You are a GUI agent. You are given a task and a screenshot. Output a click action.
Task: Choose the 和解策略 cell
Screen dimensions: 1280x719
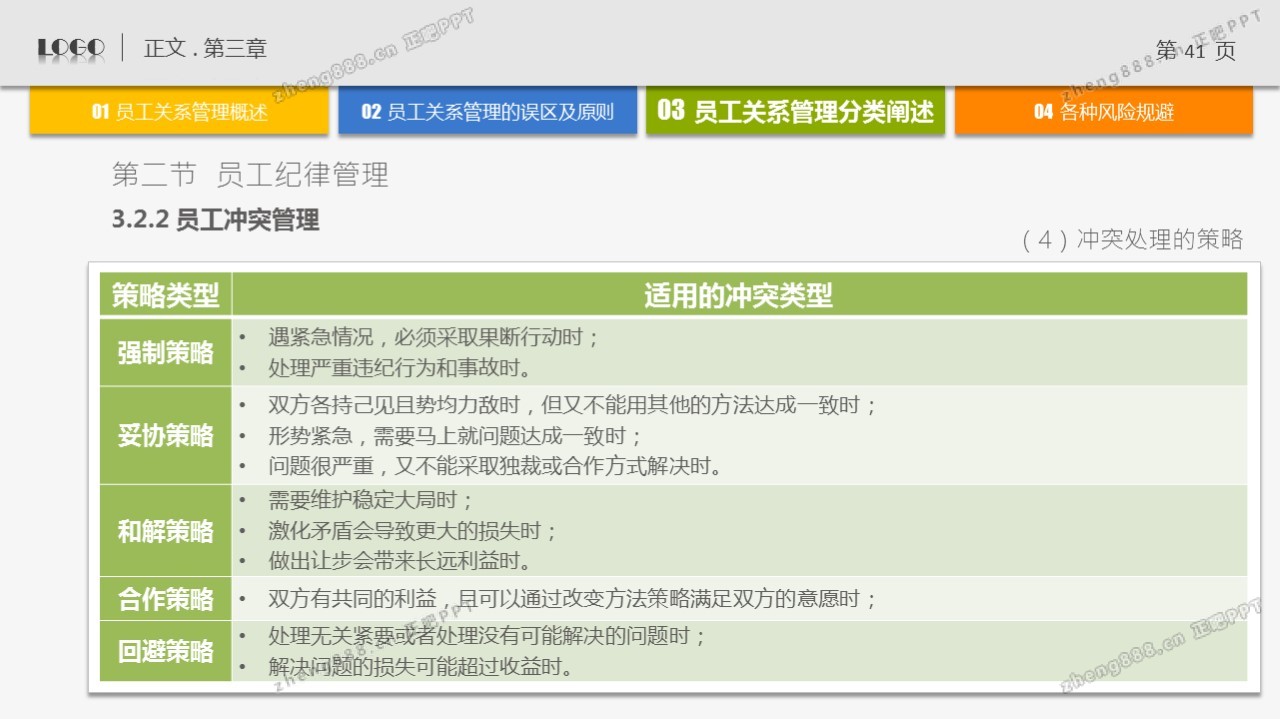click(x=166, y=531)
